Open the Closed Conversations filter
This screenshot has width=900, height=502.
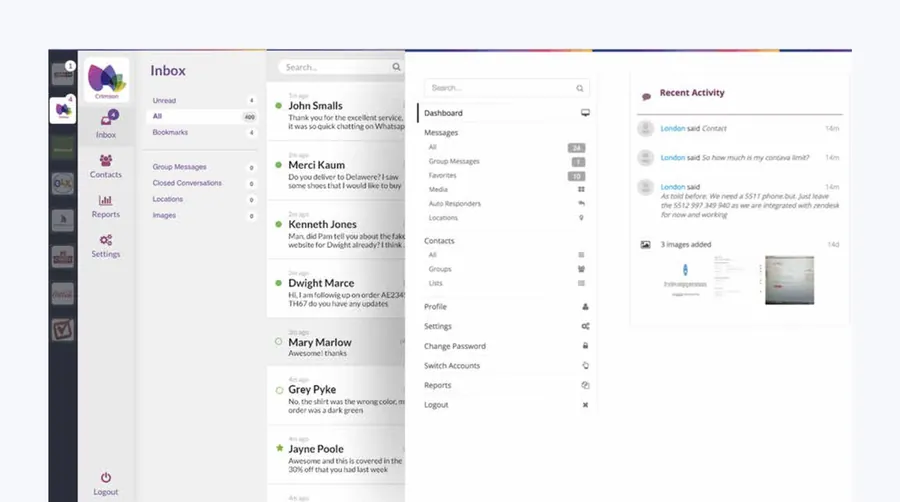click(201, 183)
